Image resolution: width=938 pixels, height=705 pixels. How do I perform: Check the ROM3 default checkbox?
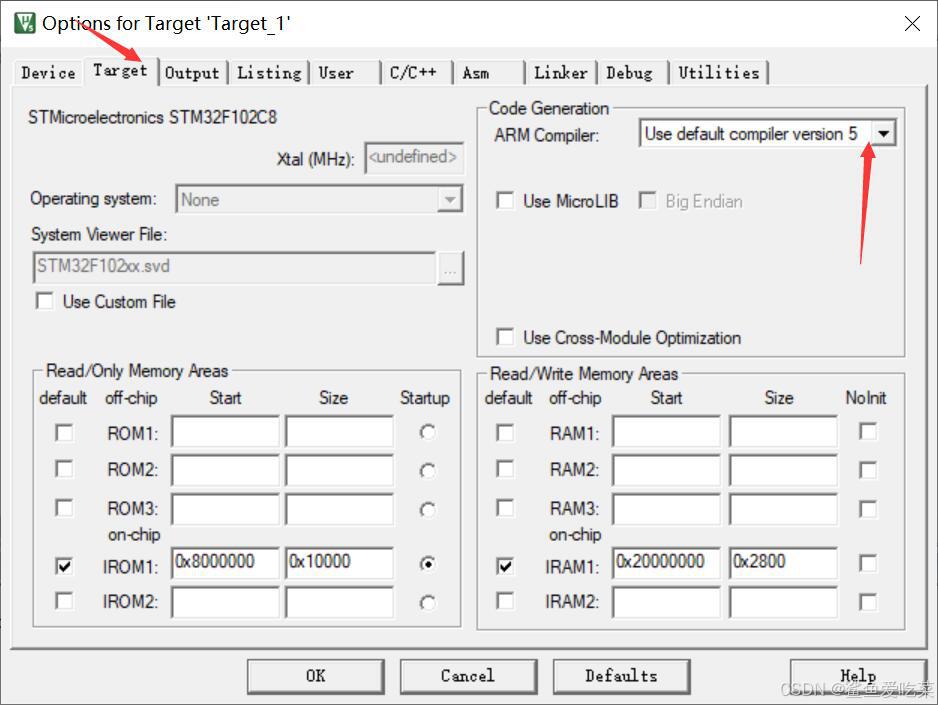[64, 508]
